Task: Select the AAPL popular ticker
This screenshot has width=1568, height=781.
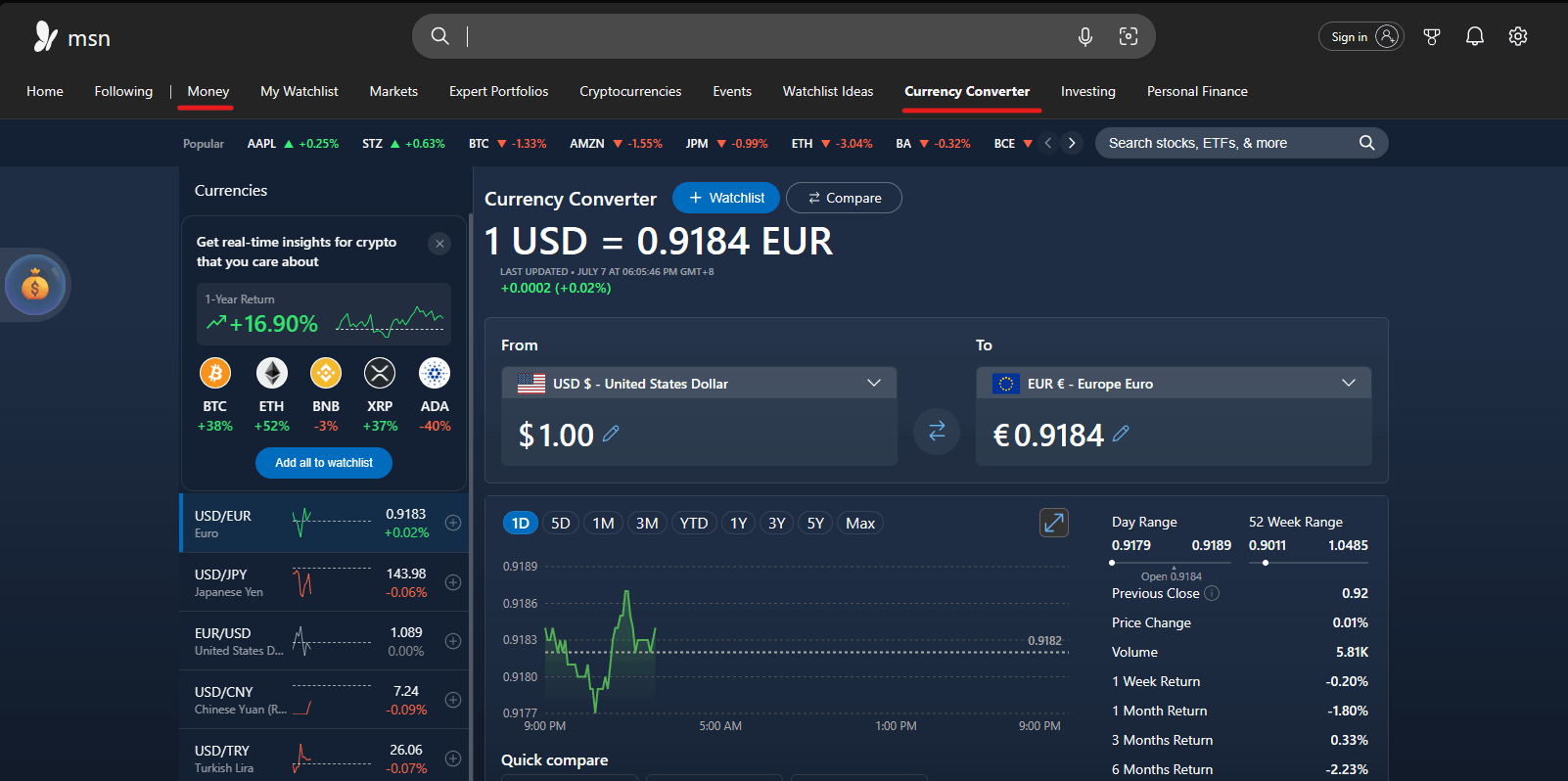Action: (x=293, y=143)
